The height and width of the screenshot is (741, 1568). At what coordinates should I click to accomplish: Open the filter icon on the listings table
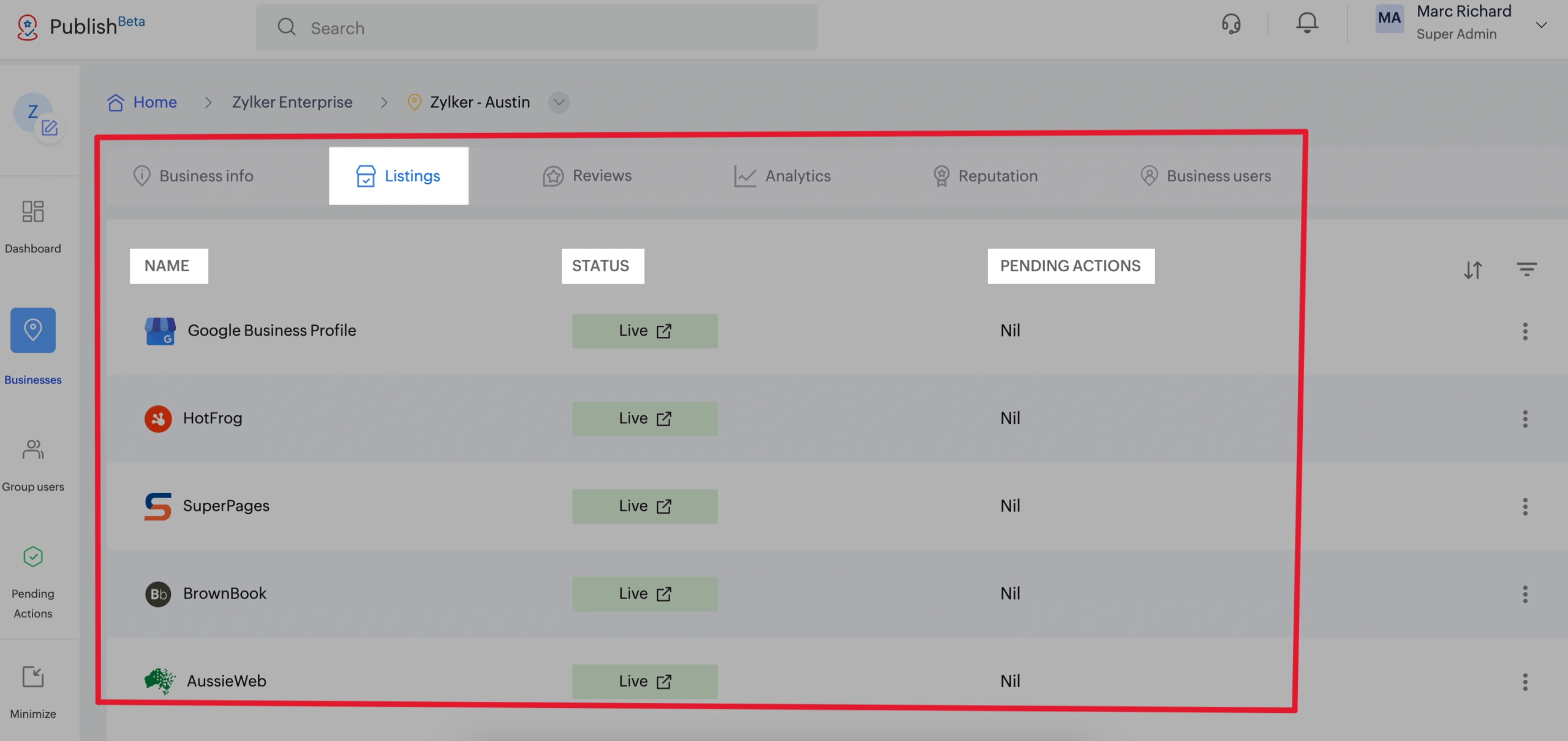click(x=1526, y=269)
